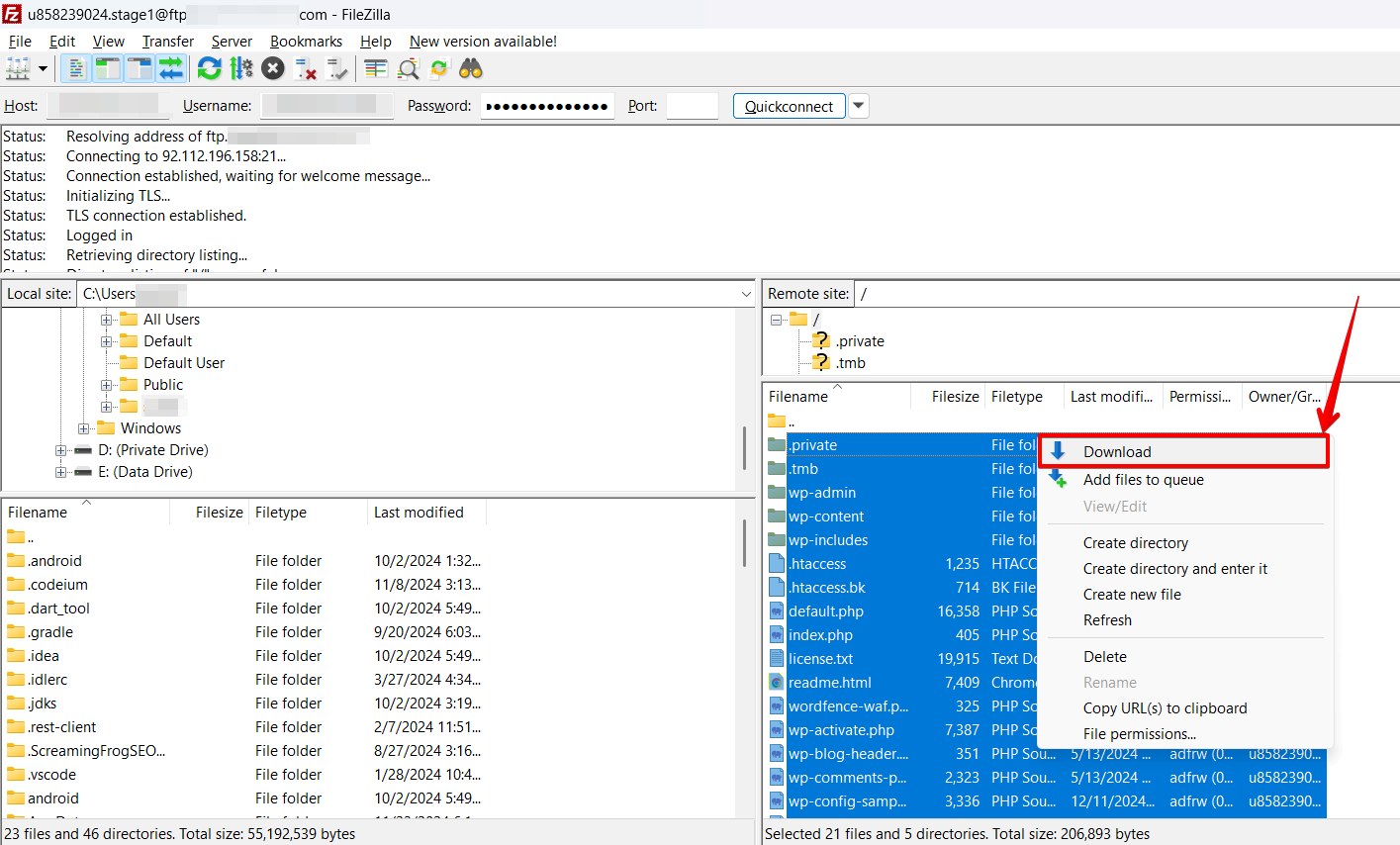Click the Quickconnect button
Image resolution: width=1400 pixels, height=845 pixels.
pyautogui.click(x=790, y=106)
